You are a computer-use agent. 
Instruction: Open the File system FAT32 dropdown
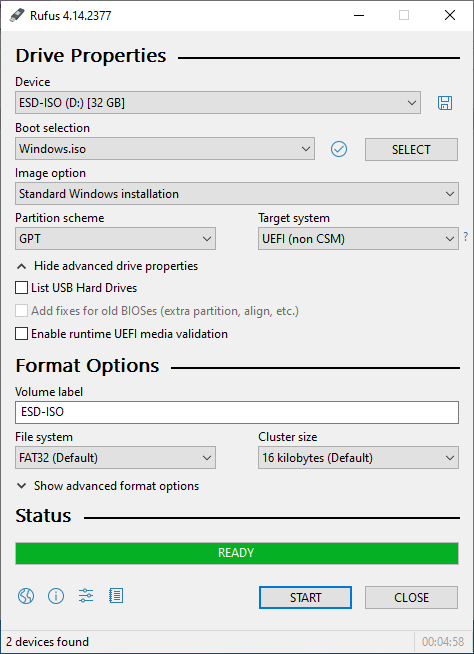[x=115, y=458]
